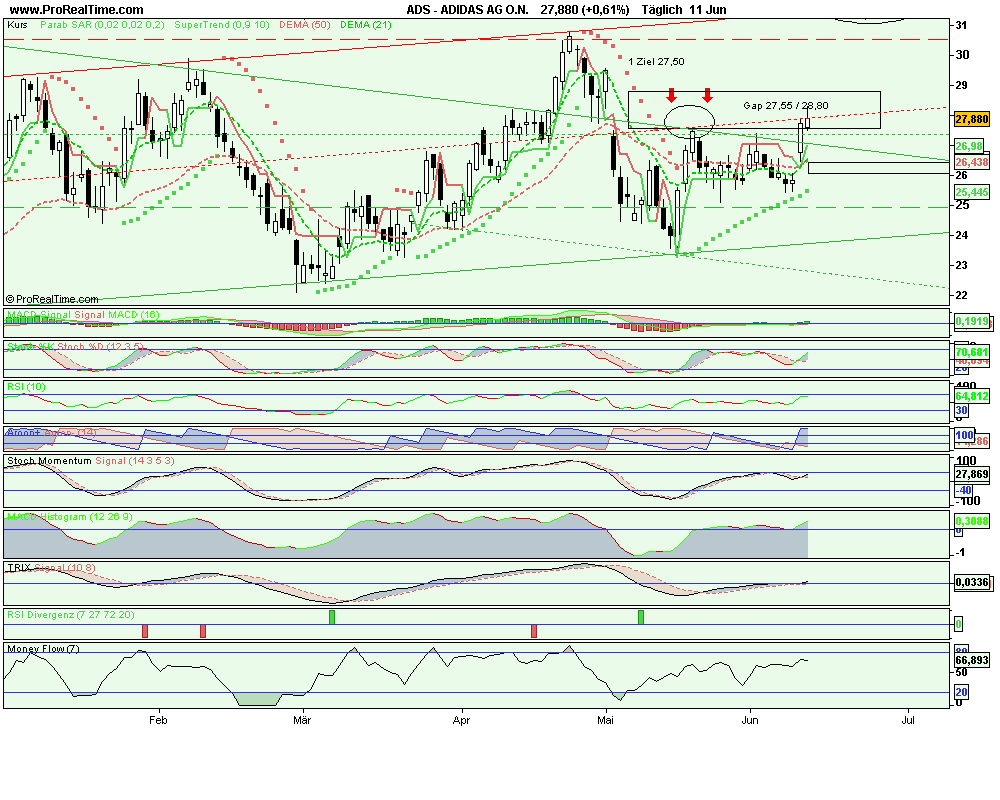
Task: Click the right red down arrow annotation
Action: 708,95
